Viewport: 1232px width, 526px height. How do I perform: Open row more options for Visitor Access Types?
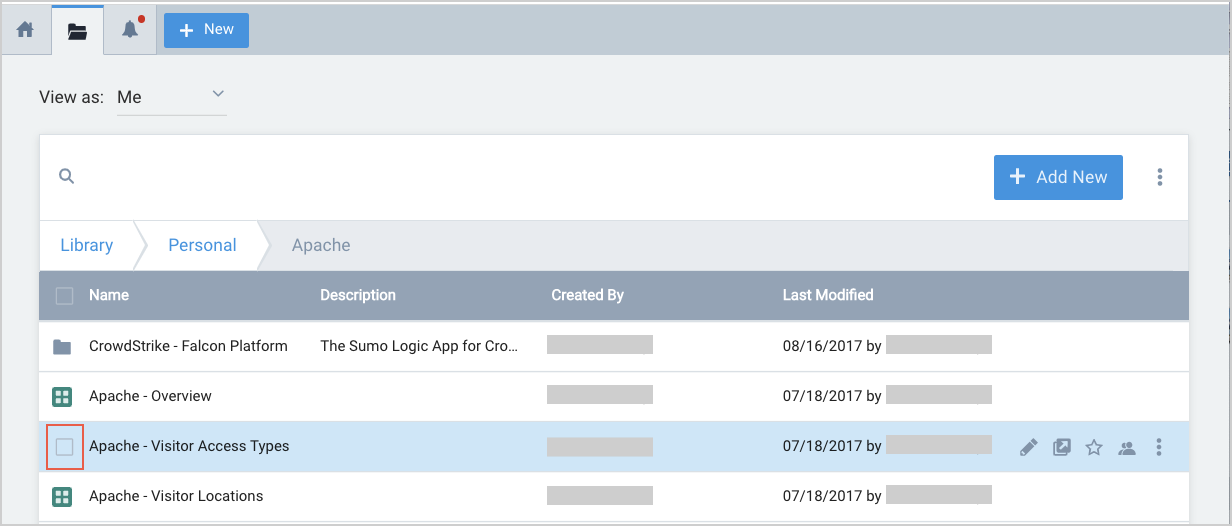tap(1159, 448)
